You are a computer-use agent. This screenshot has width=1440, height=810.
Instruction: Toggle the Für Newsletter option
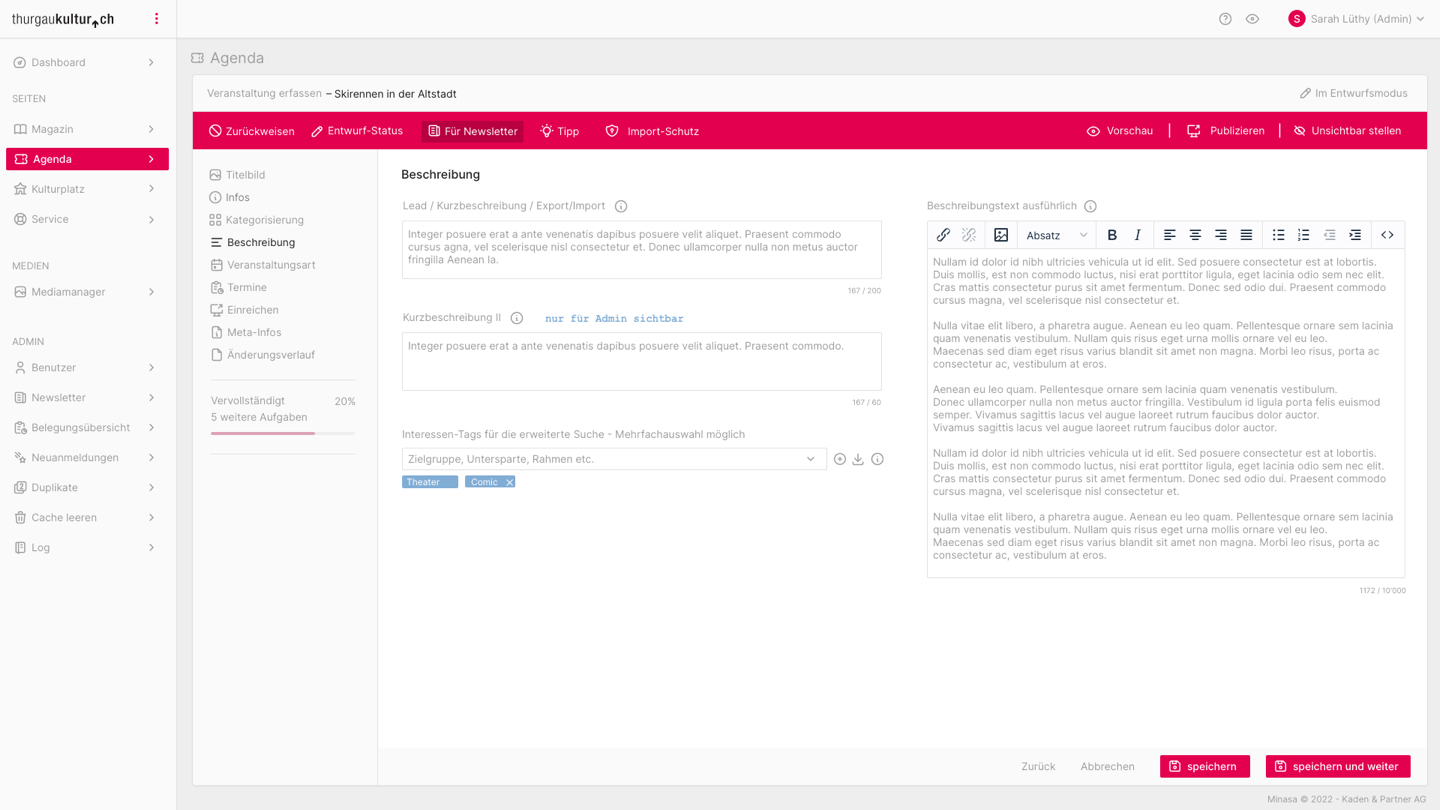[x=473, y=131]
